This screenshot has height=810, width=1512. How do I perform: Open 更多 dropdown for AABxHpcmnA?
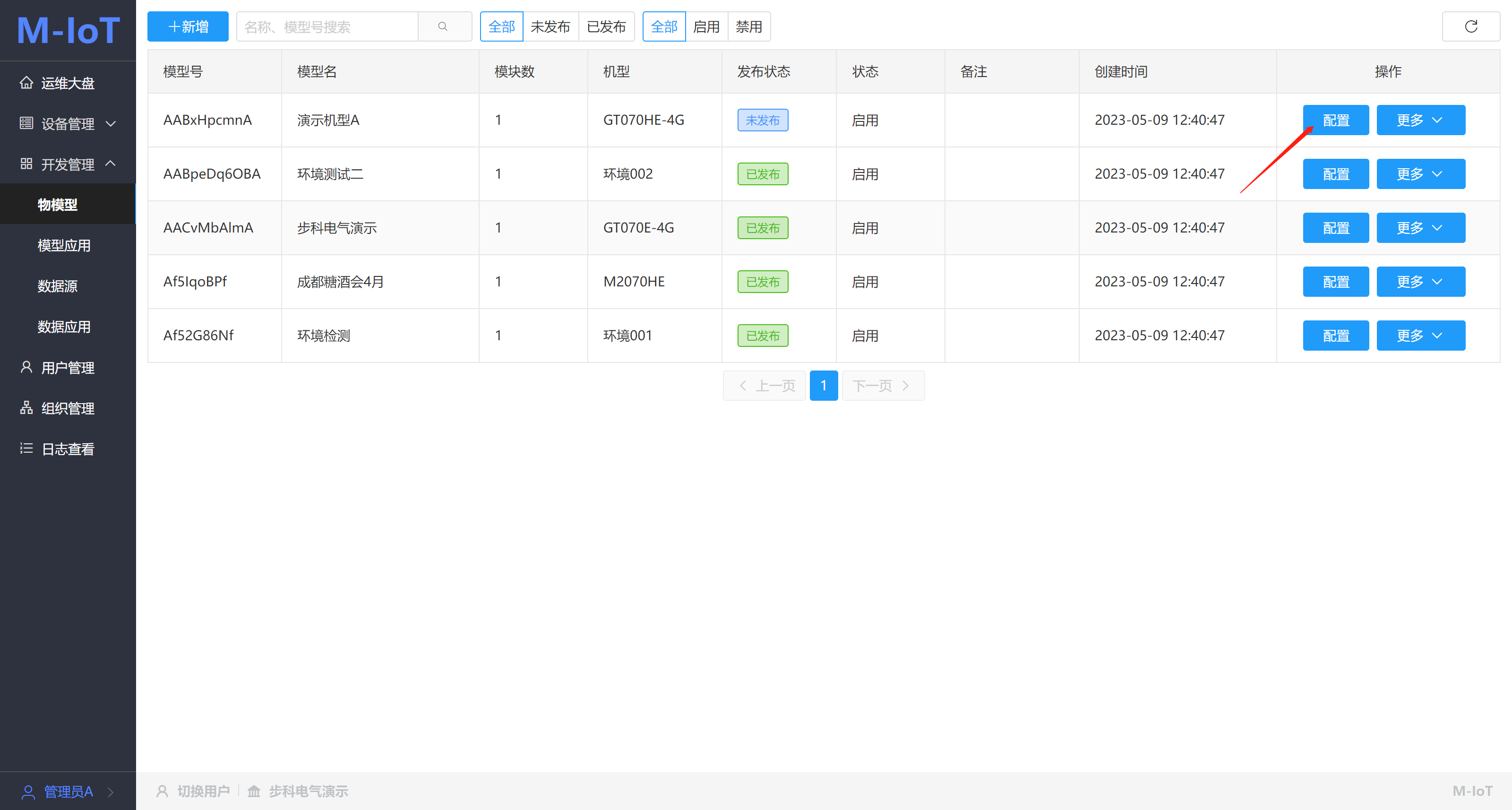[1420, 120]
